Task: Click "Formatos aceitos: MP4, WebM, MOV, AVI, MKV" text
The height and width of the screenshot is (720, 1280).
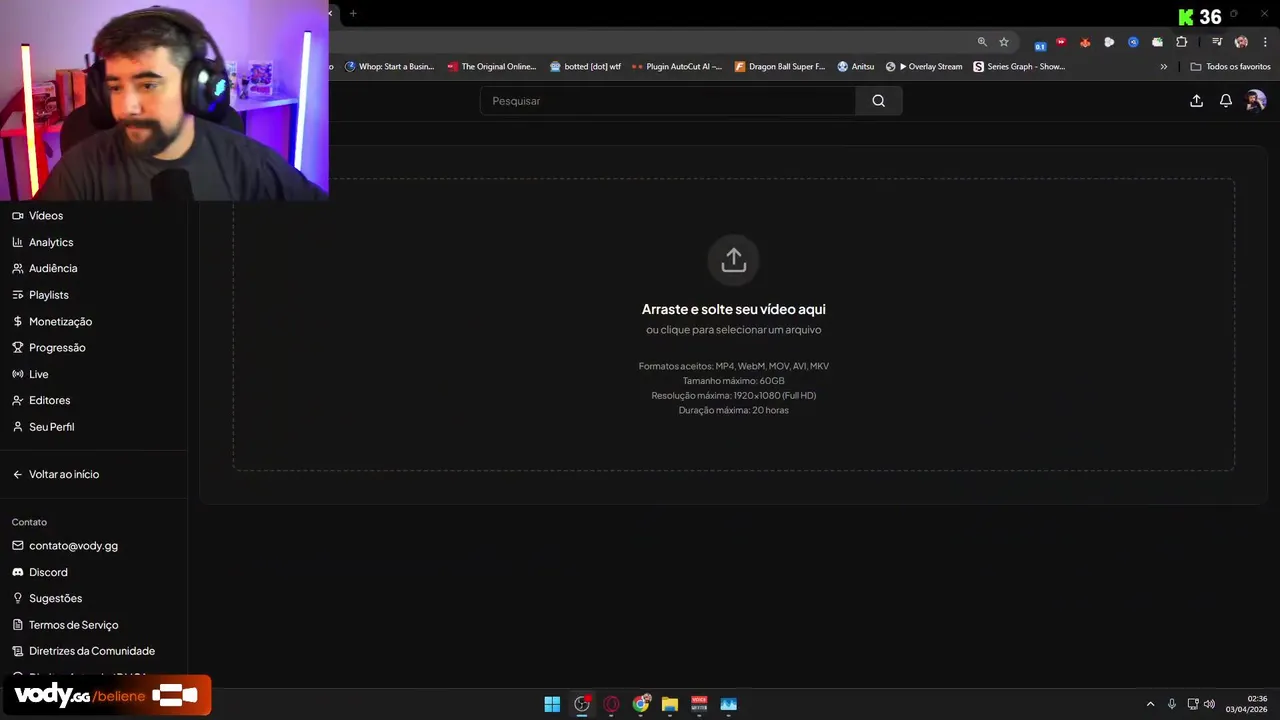Action: (734, 366)
